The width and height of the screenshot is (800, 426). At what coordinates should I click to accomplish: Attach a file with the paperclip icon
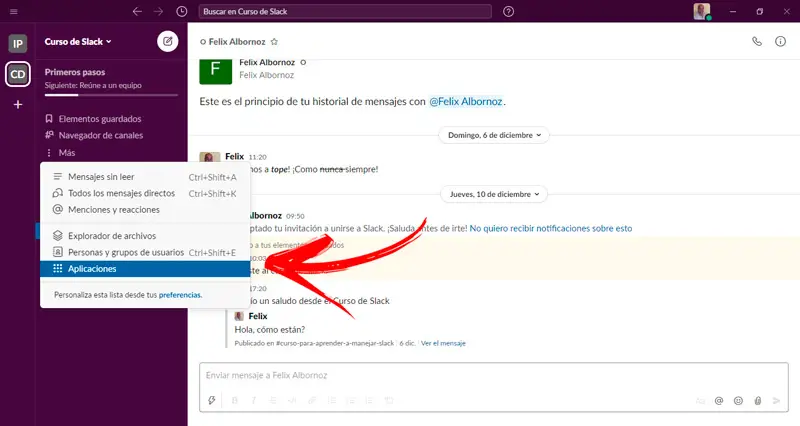[758, 400]
